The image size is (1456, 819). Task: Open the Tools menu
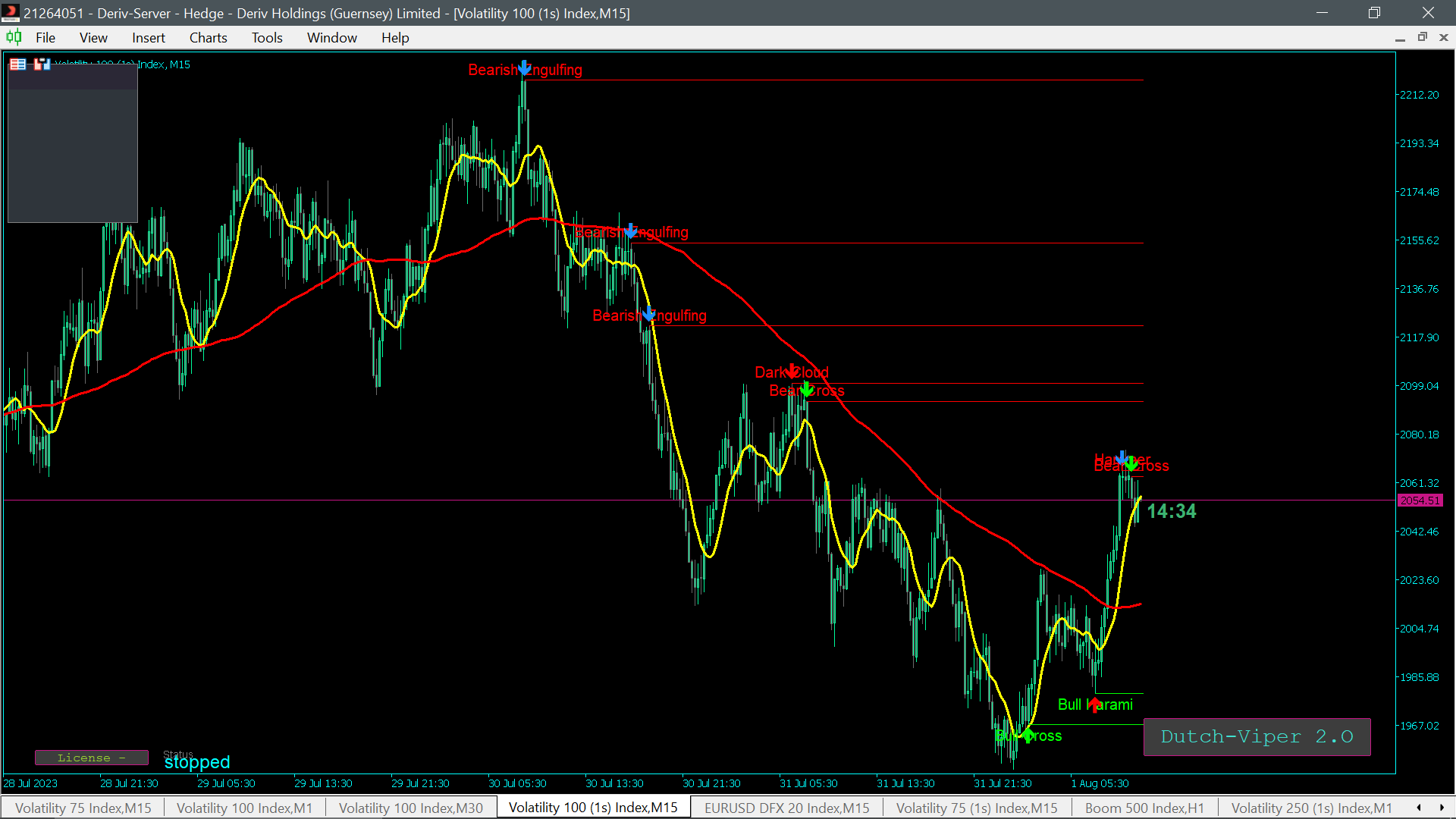(x=267, y=37)
